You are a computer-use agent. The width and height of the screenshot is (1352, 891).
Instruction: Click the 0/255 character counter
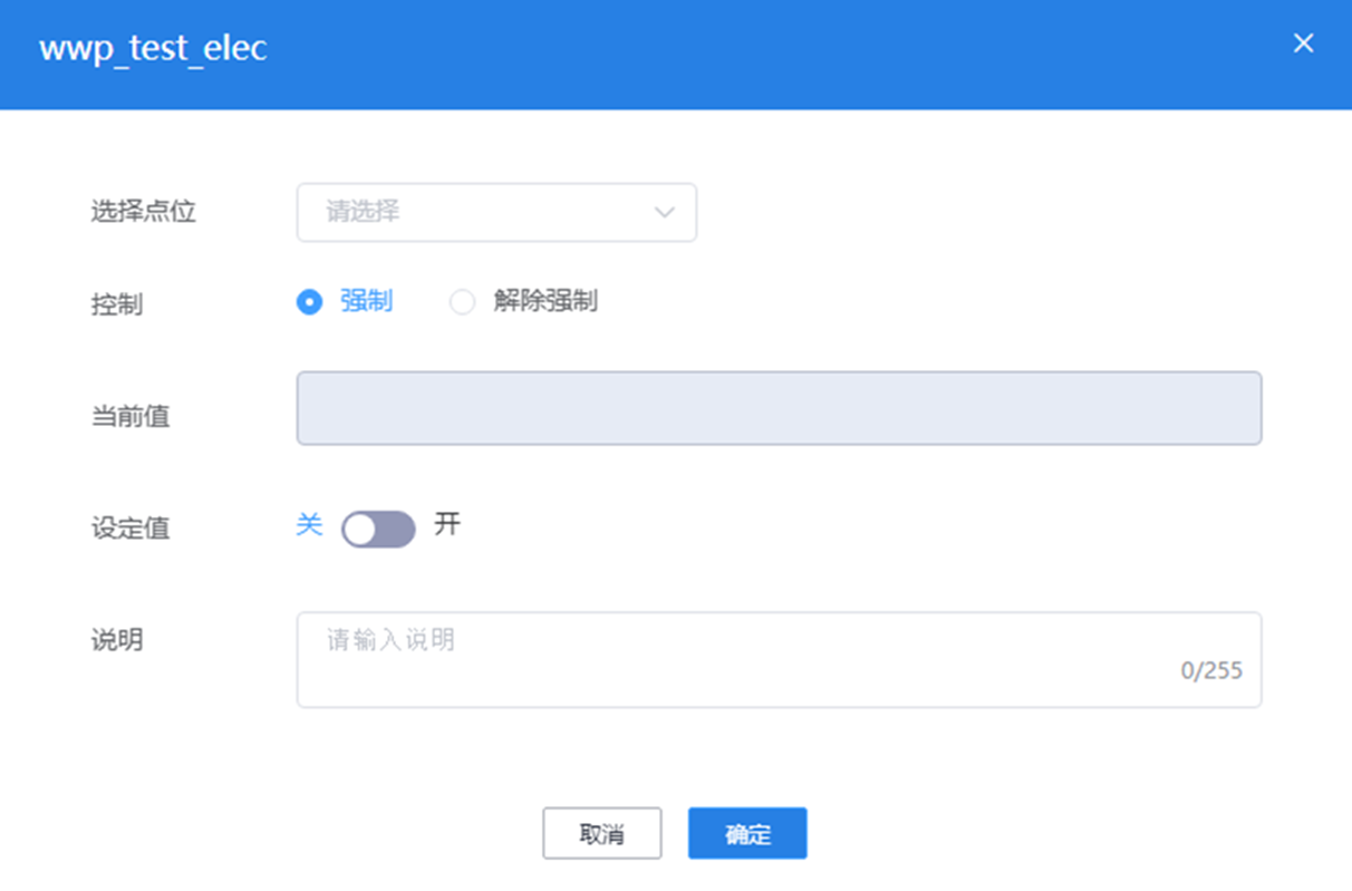(x=1211, y=670)
